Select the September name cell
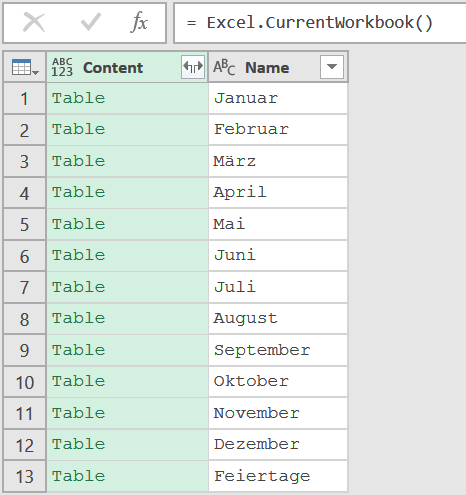The width and height of the screenshot is (466, 495). [x=278, y=350]
